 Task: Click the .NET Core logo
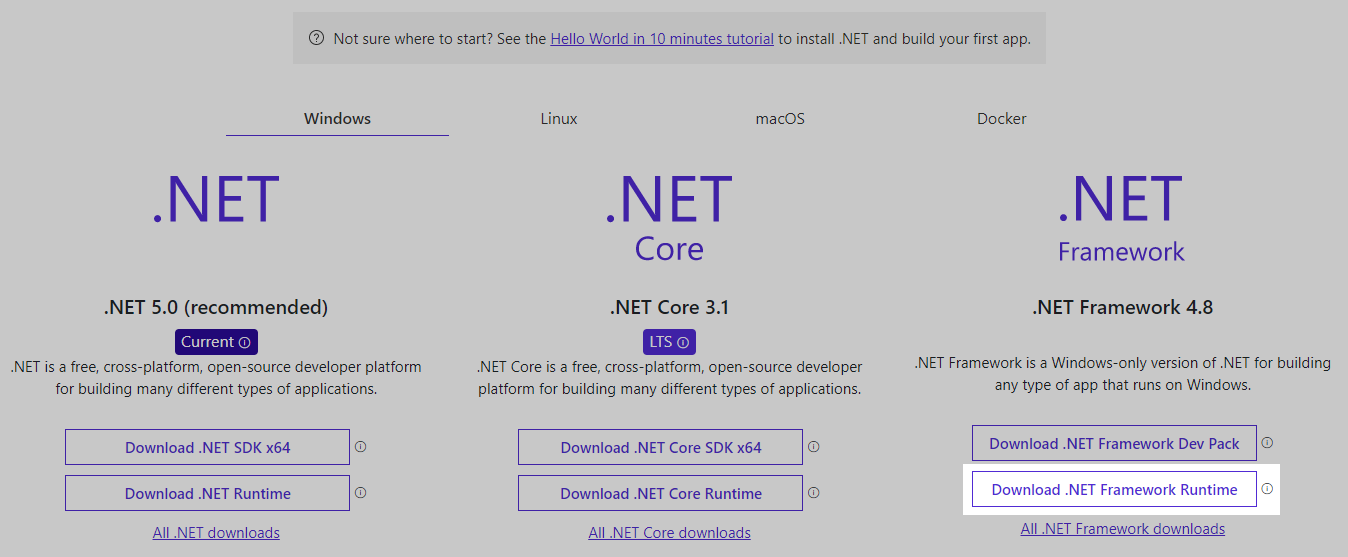coord(669,217)
